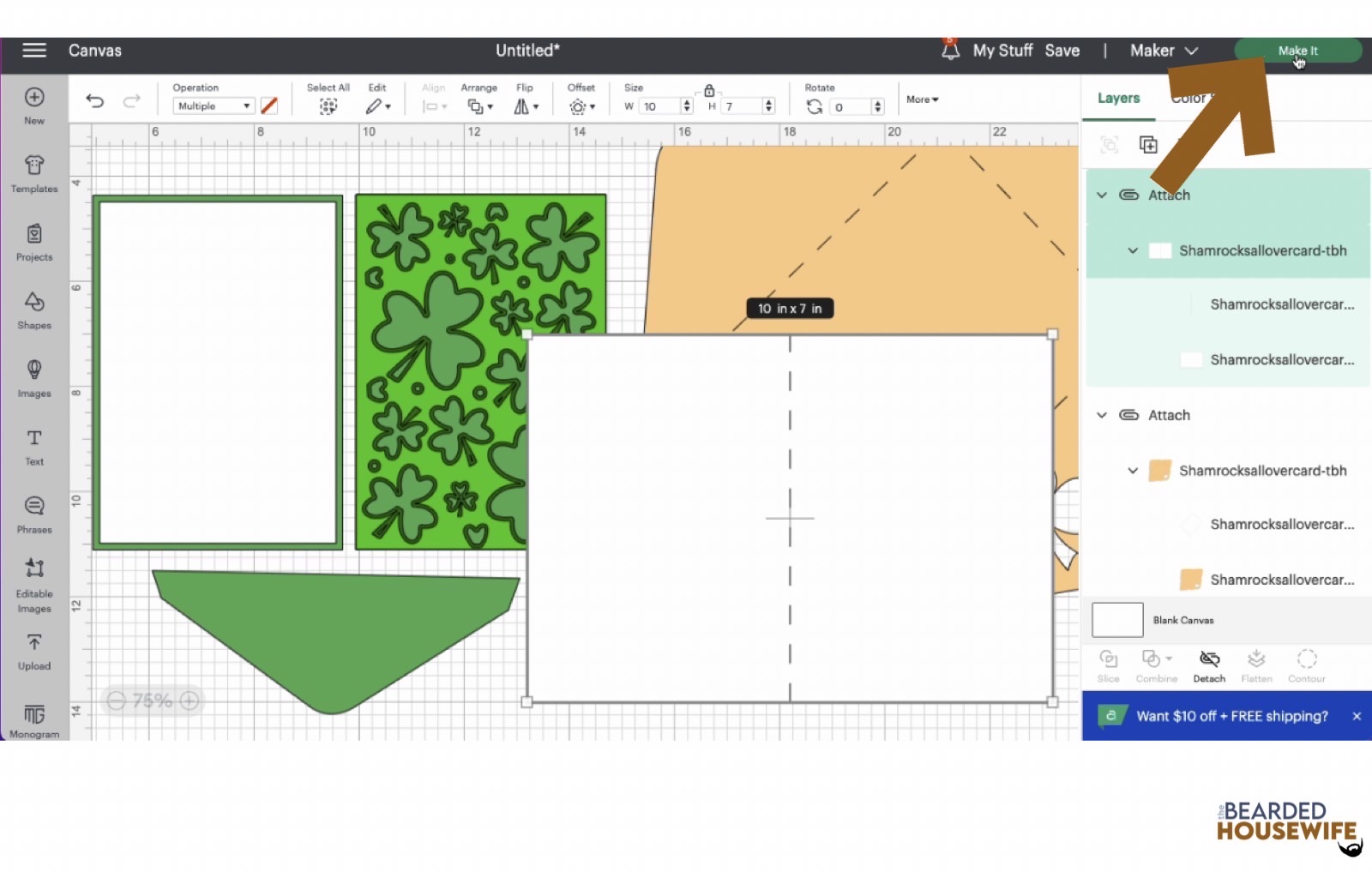Click the Undo arrow
This screenshot has width=1372, height=872.
[x=95, y=101]
